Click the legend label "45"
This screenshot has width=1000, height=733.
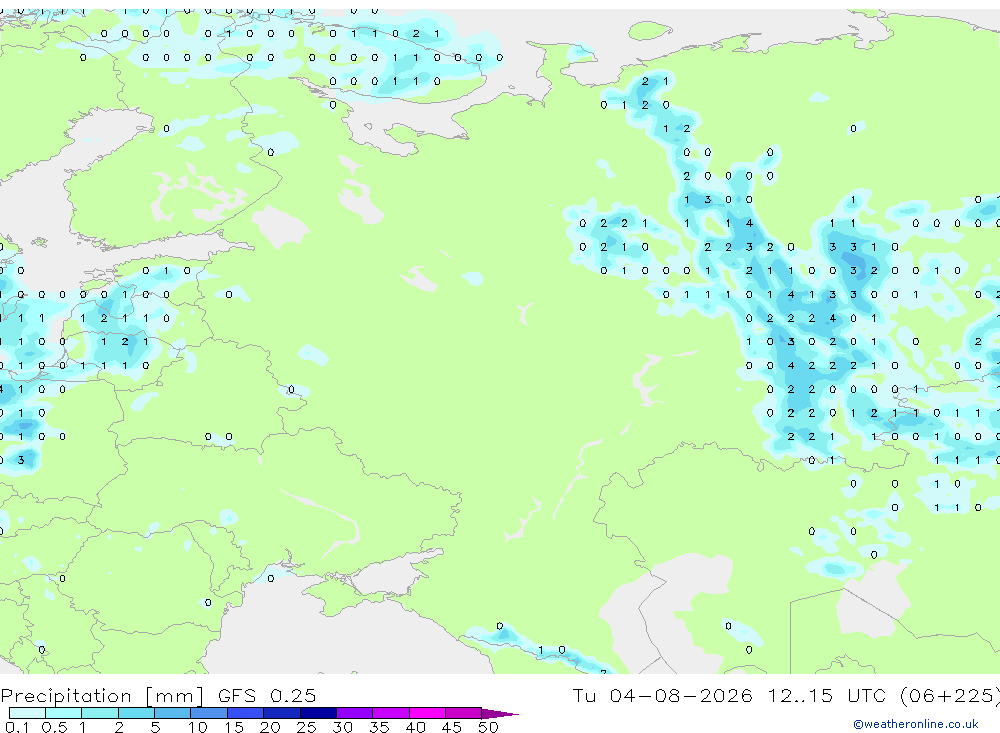click(x=452, y=727)
